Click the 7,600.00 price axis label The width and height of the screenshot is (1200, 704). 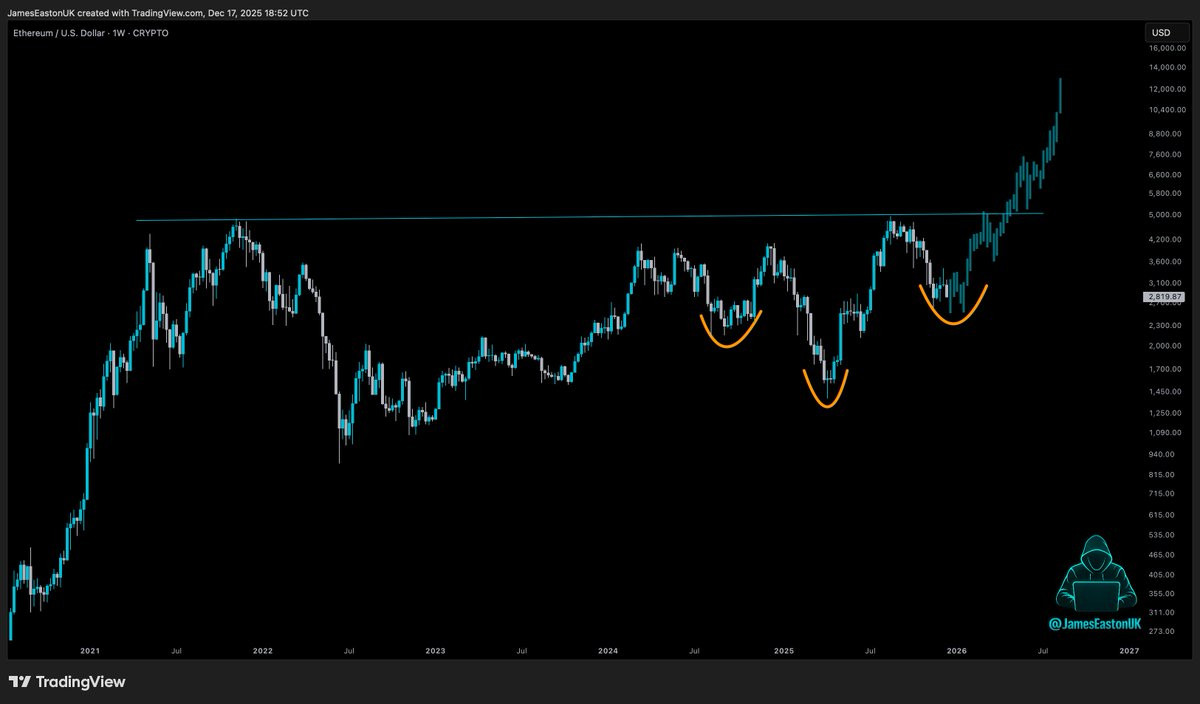pos(1166,154)
